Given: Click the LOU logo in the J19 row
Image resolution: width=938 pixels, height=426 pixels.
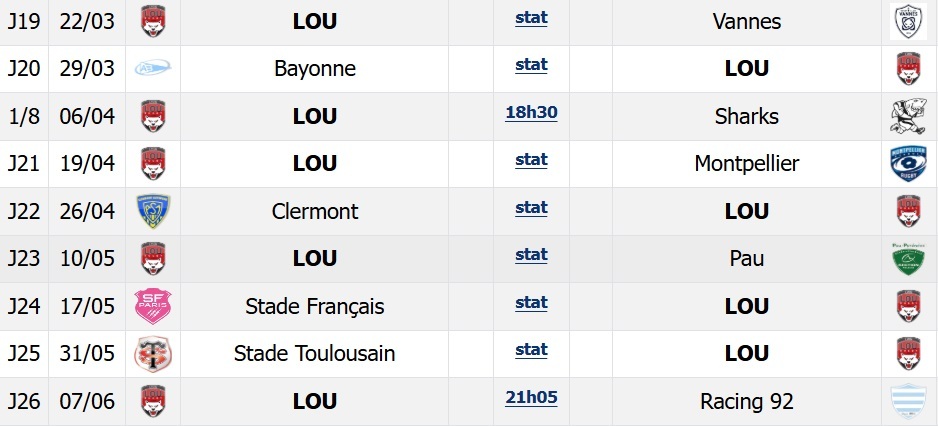Looking at the screenshot, I should pos(153,22).
